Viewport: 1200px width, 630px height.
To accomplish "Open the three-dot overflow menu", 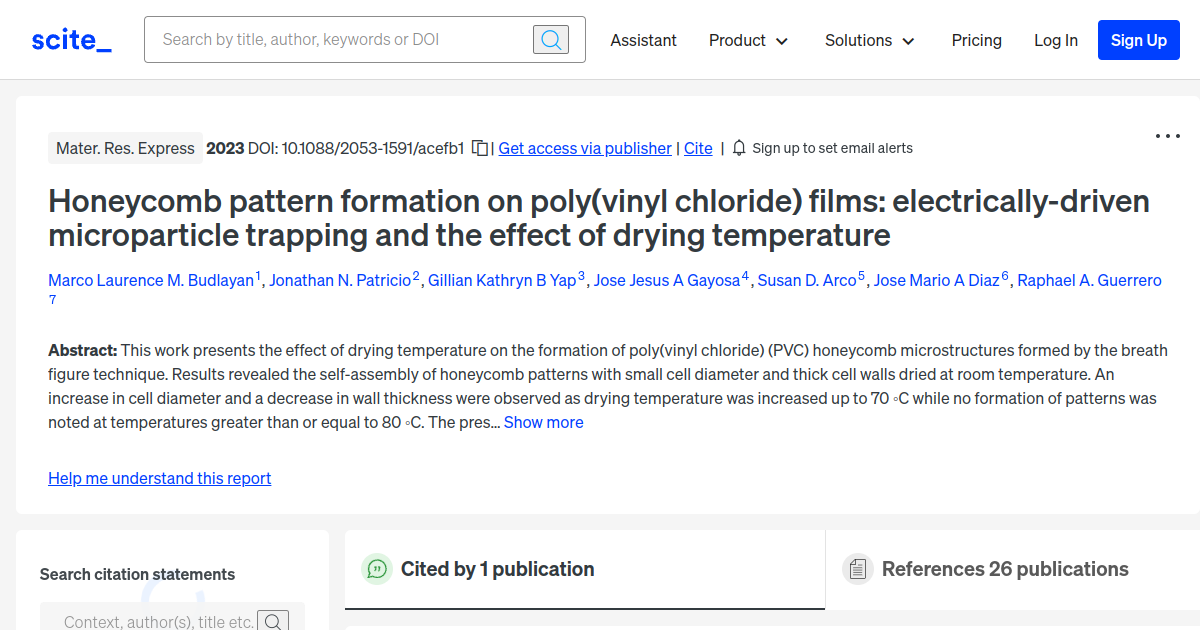I will (x=1167, y=135).
